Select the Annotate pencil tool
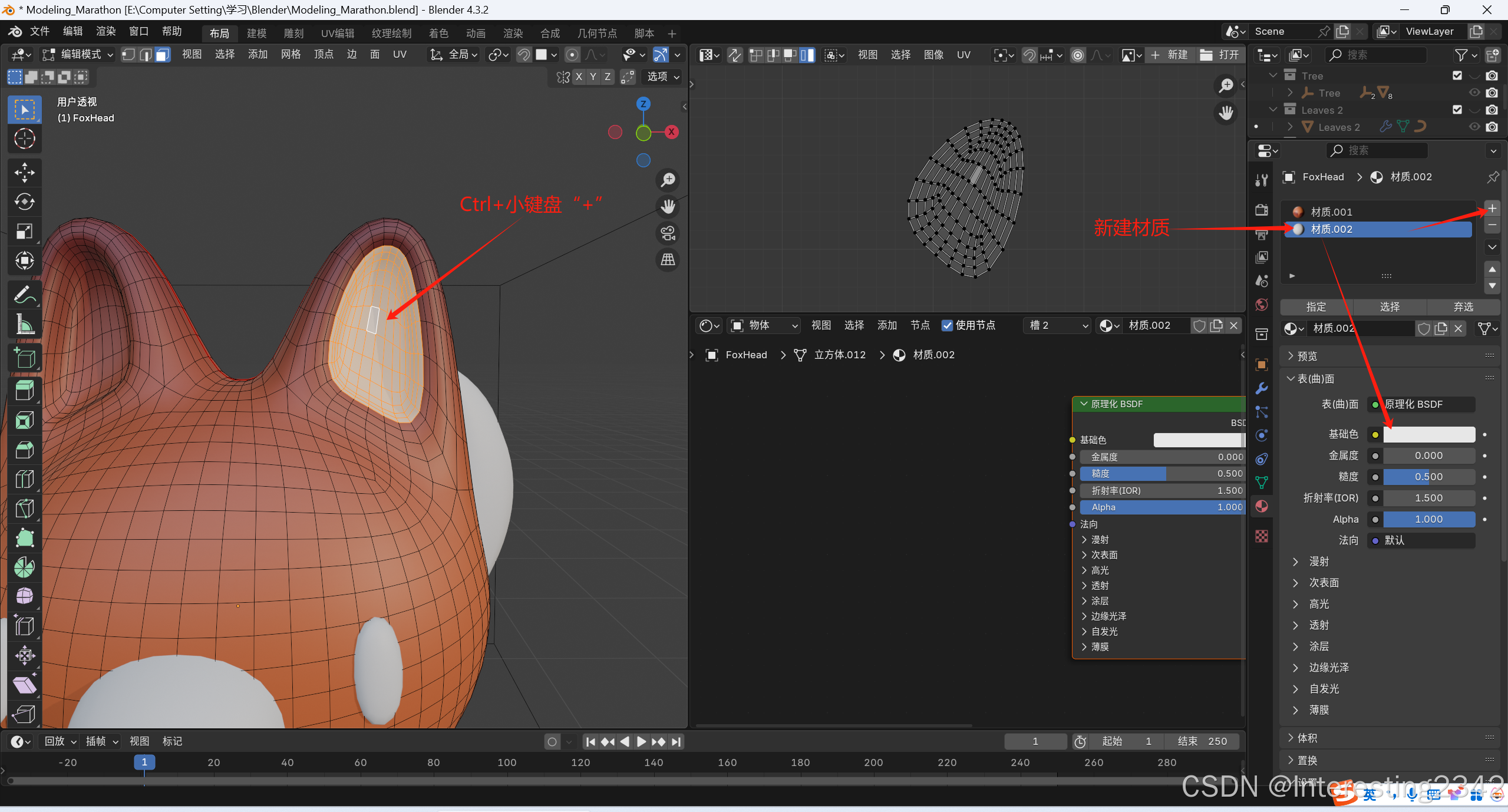Image resolution: width=1508 pixels, height=812 pixels. pos(24,294)
